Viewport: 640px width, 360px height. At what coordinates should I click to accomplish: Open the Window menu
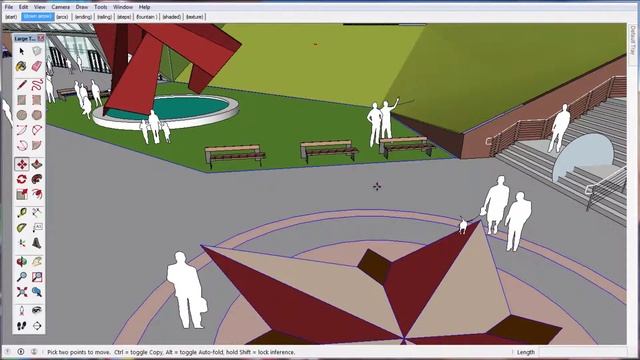(x=123, y=7)
